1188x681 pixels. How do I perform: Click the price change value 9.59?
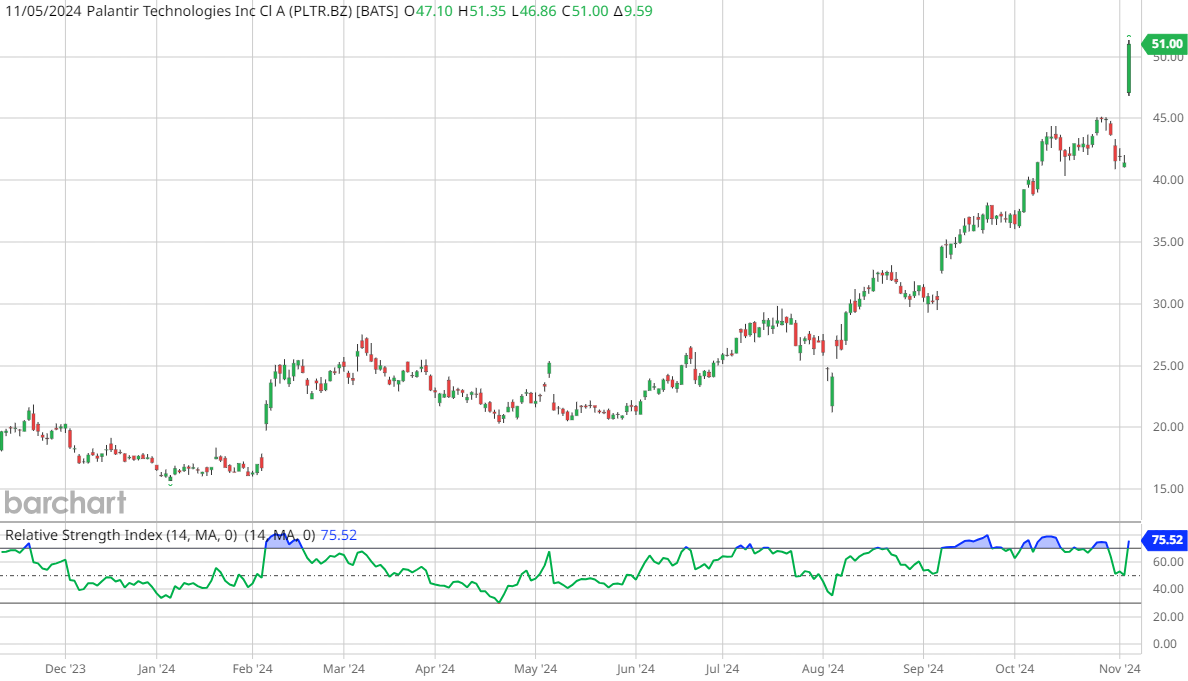pyautogui.click(x=638, y=11)
